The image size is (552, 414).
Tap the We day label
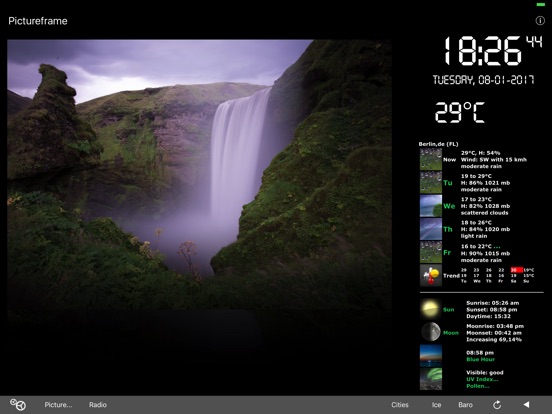coord(449,206)
